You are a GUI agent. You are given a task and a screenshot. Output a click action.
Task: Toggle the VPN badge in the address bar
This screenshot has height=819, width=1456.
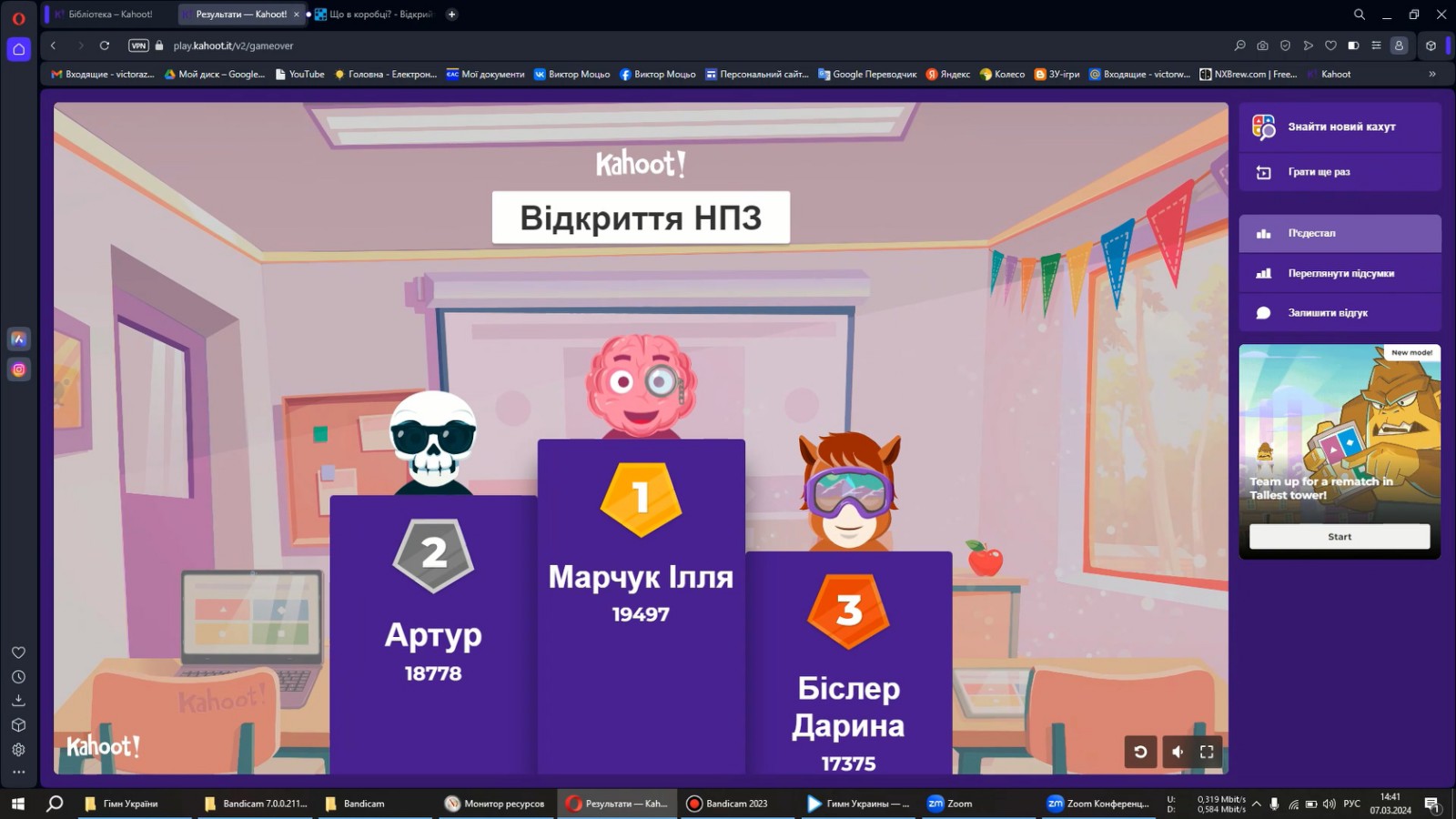click(x=138, y=45)
